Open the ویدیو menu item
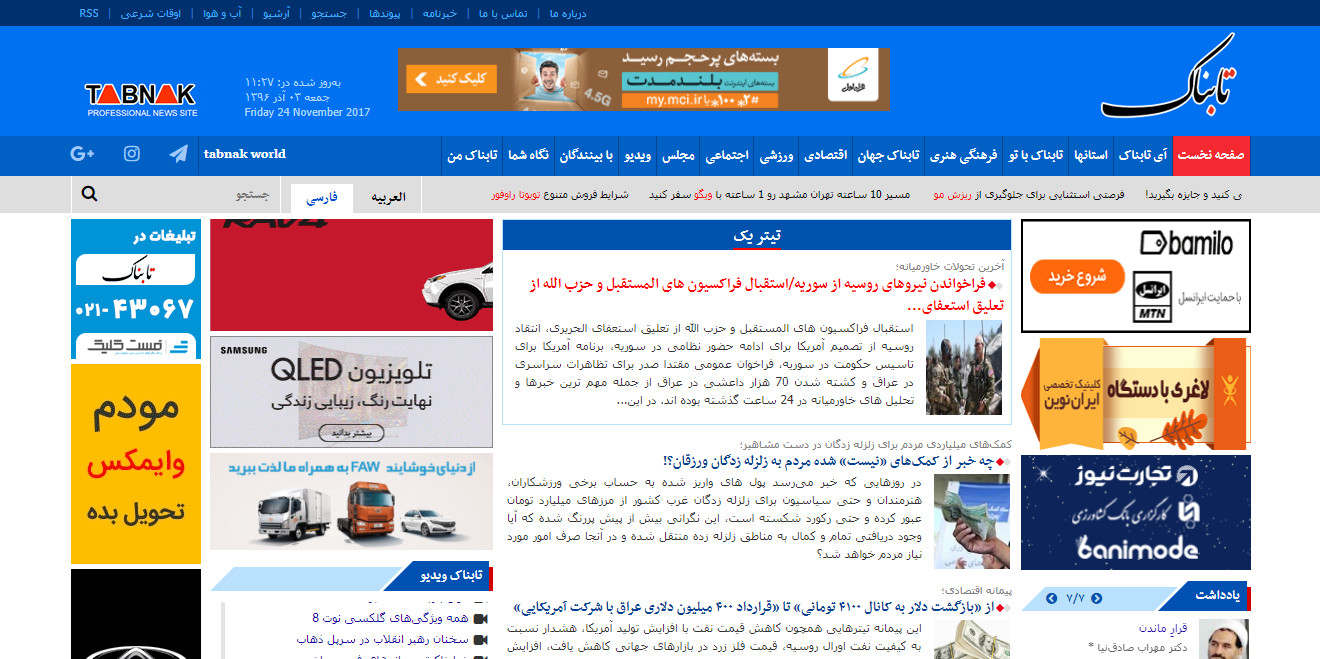 [x=638, y=155]
